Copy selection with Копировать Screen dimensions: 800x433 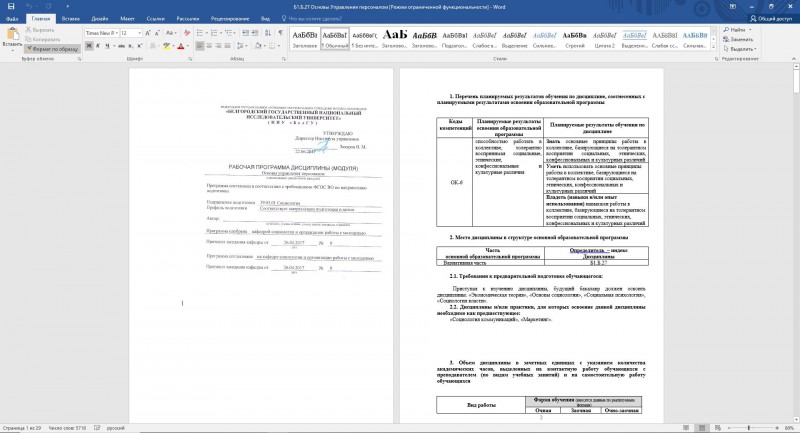pyautogui.click(x=42, y=39)
